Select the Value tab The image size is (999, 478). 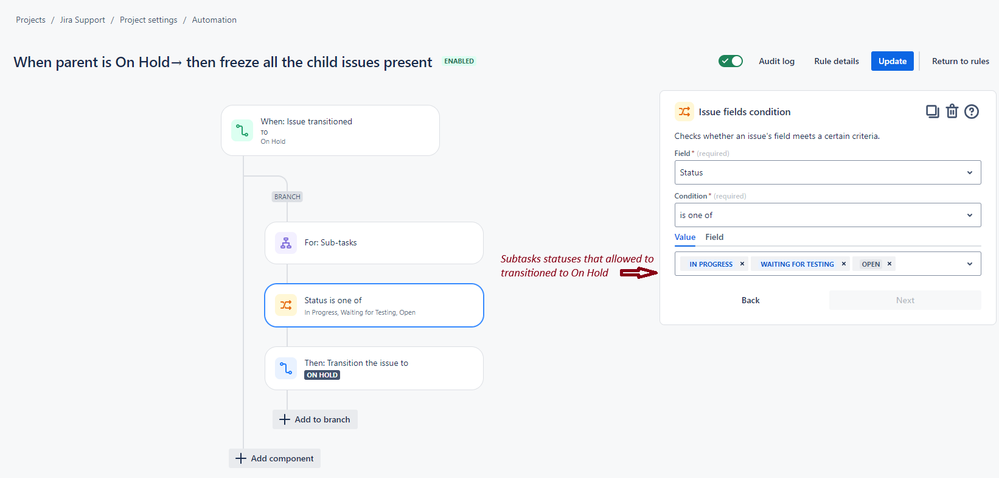click(x=685, y=237)
